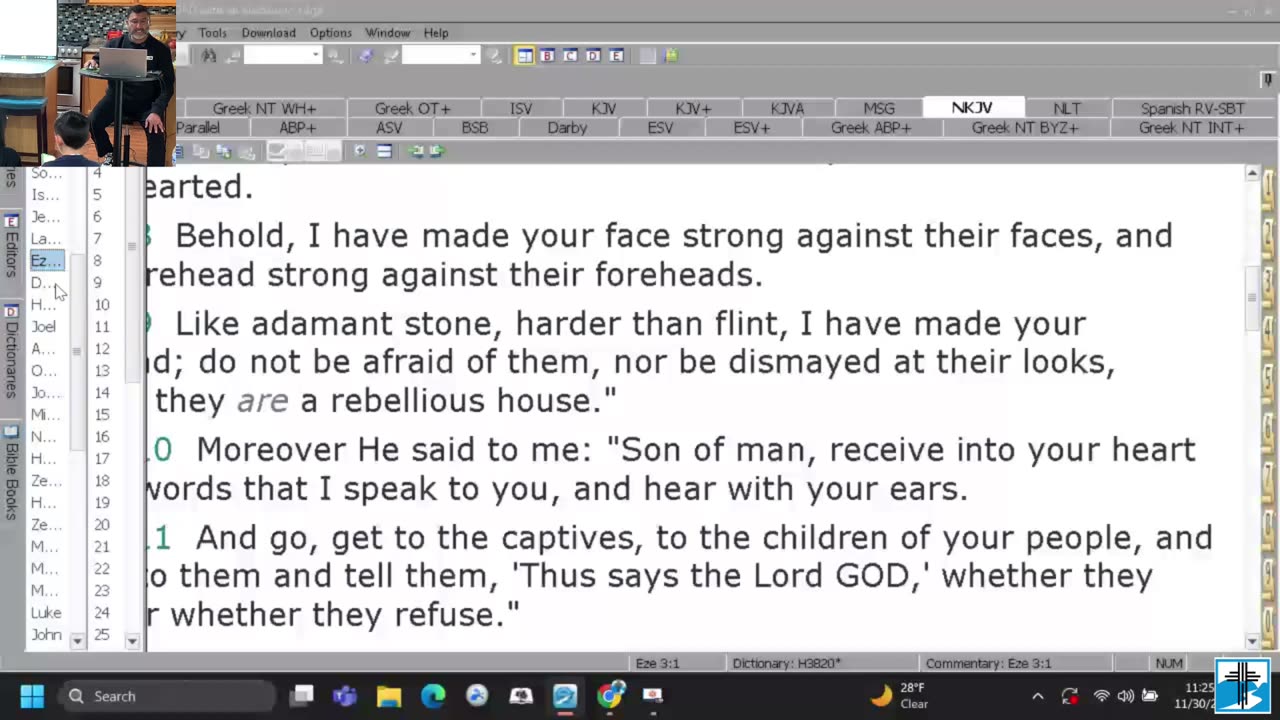This screenshot has width=1280, height=720.
Task: Open the Window menu
Action: point(387,33)
